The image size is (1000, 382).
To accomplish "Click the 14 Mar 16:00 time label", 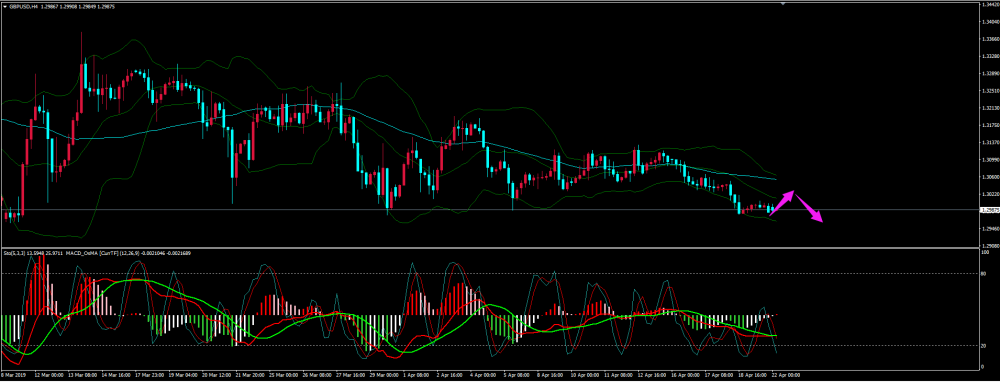I will pos(117,374).
